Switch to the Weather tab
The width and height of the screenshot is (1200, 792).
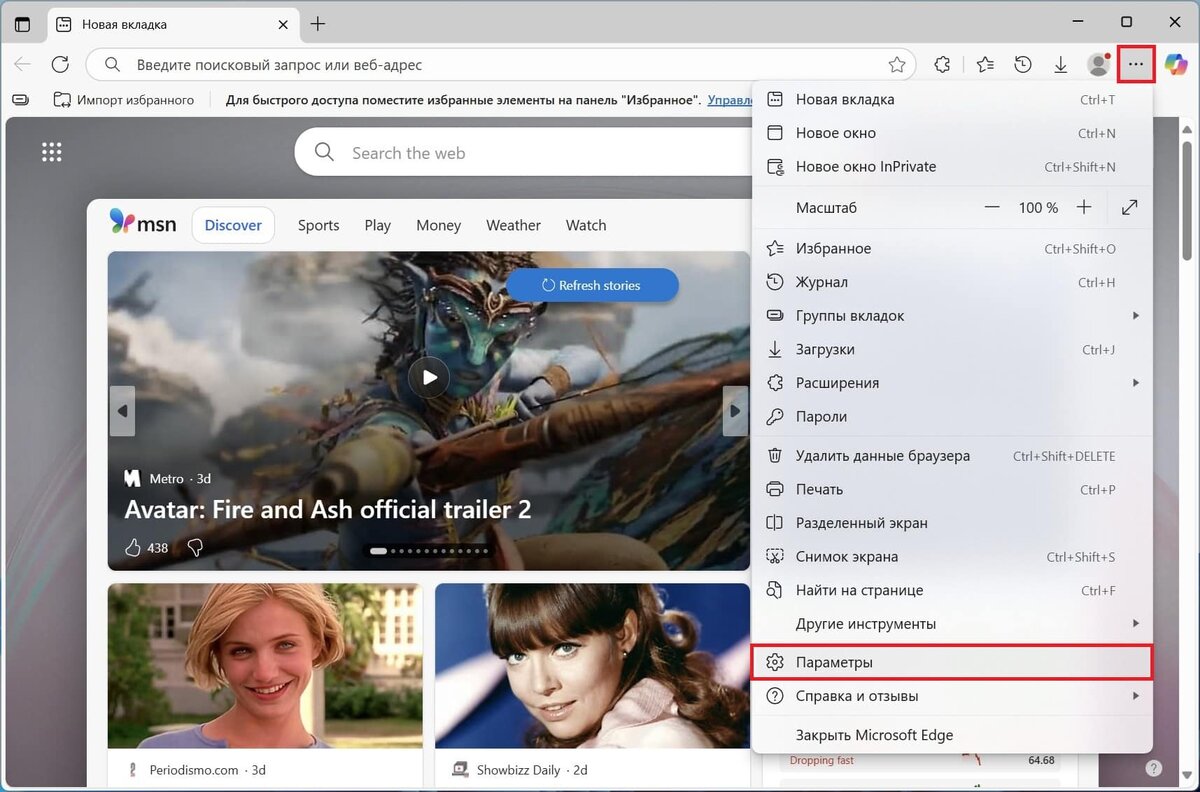tap(513, 225)
